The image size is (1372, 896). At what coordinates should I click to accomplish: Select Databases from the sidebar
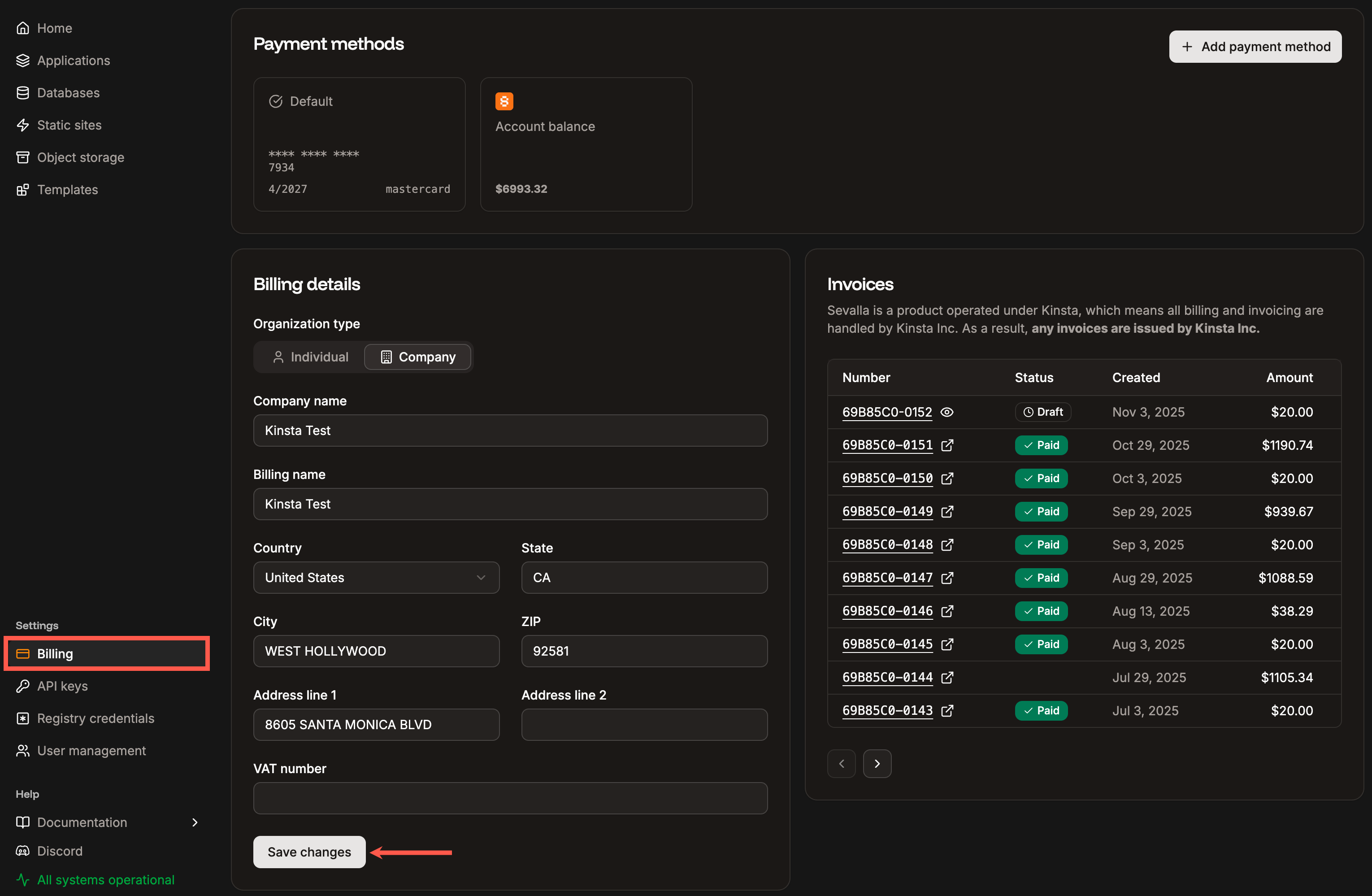pos(68,92)
